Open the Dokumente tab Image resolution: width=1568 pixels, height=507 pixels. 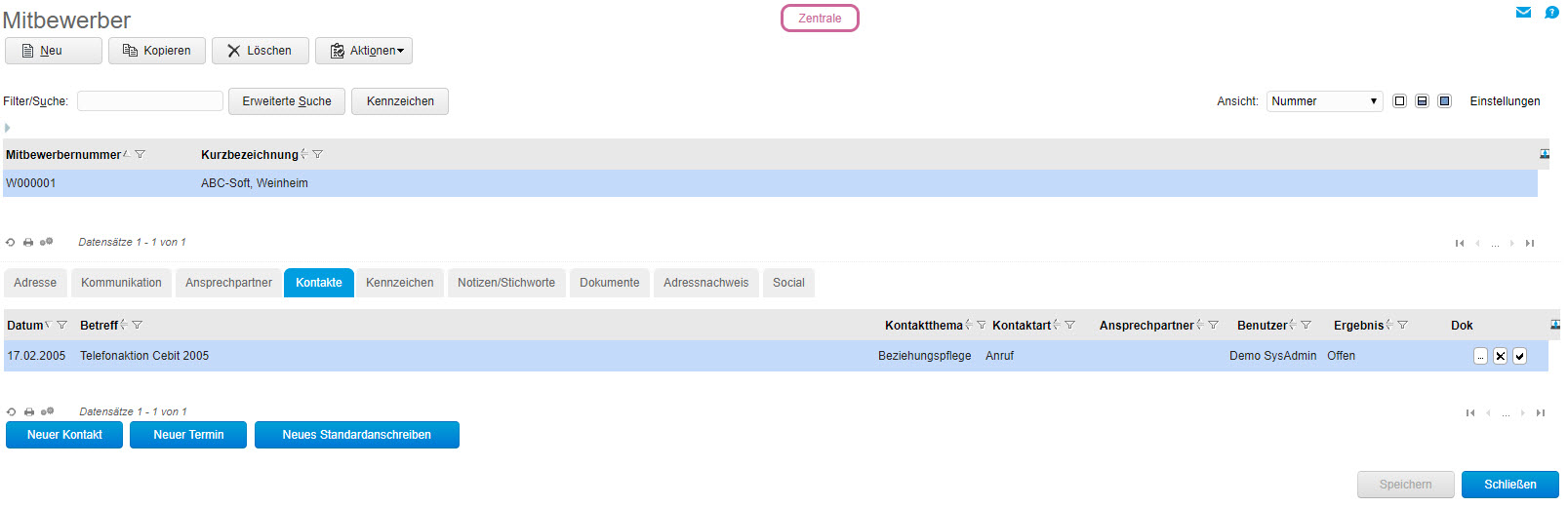pos(610,283)
